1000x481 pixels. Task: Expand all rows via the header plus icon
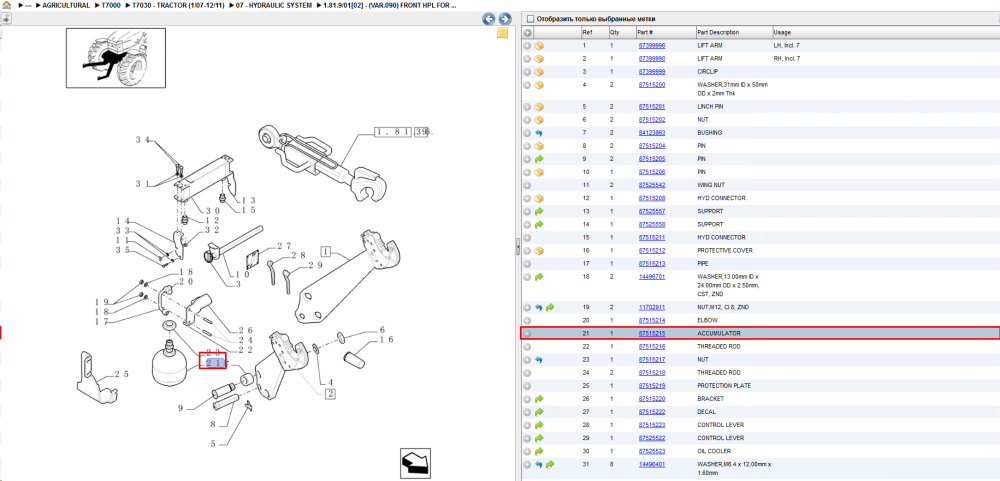[527, 33]
